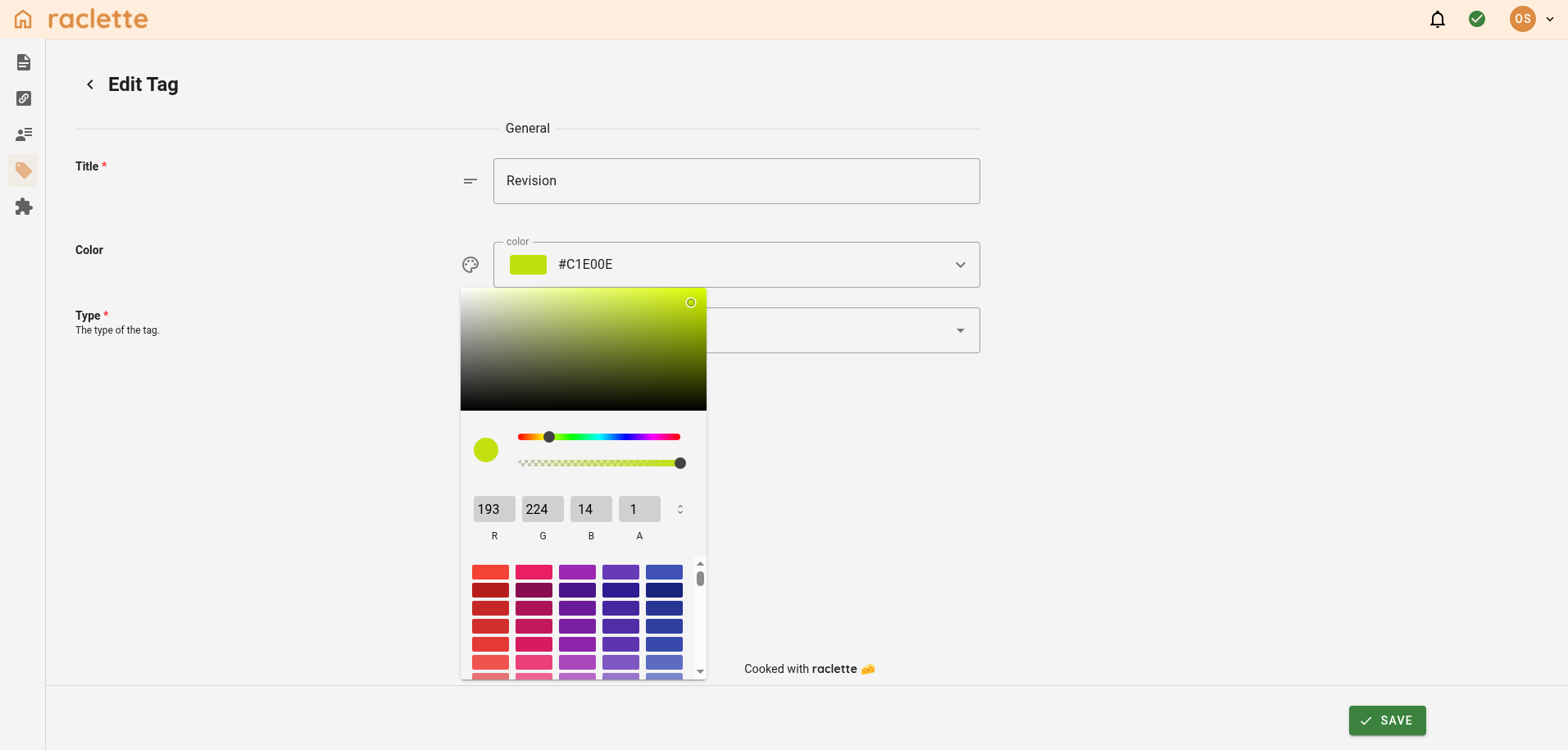
Task: Open the tags sidebar icon
Action: click(x=24, y=170)
